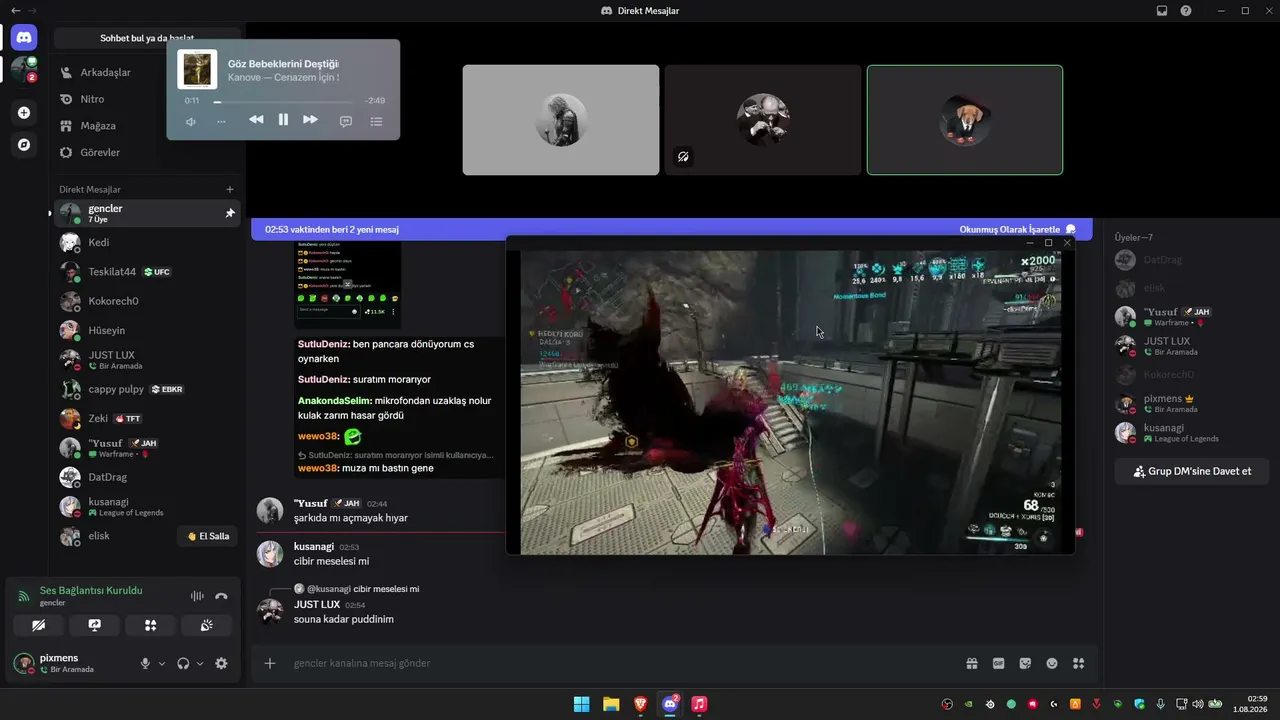The image size is (1280, 720).
Task: Open search box Sohbet bul ya da başlat
Action: pos(147,38)
